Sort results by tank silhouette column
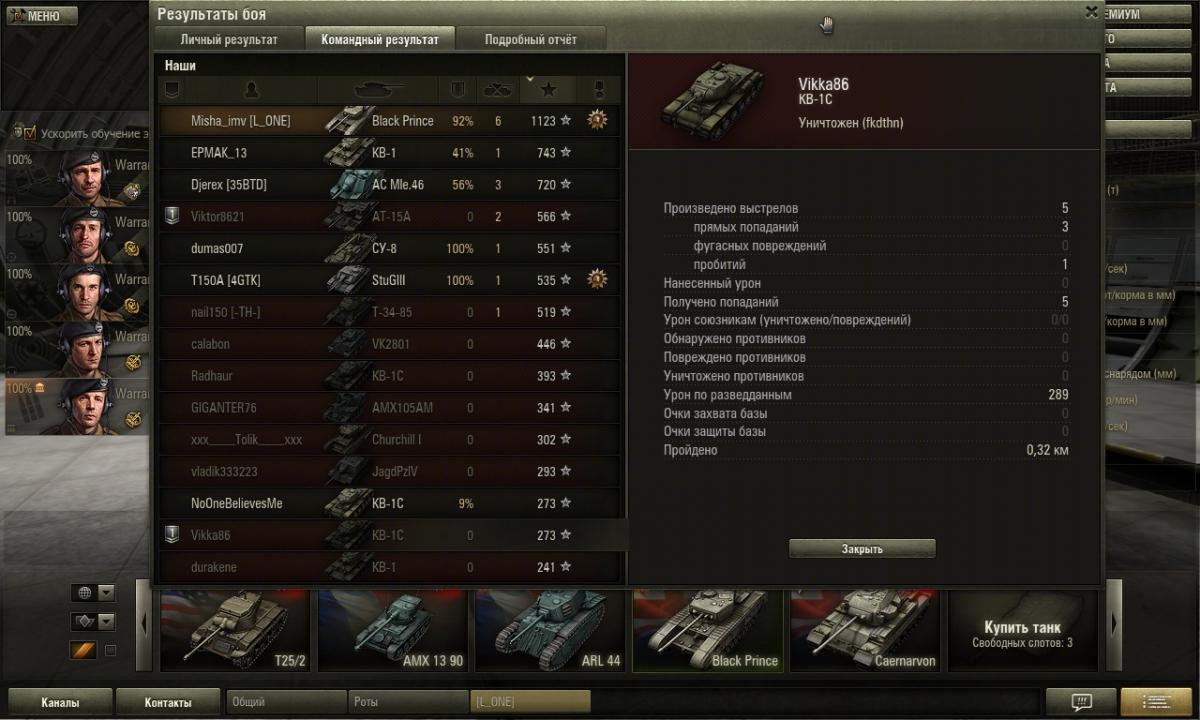The height and width of the screenshot is (720, 1200). click(x=379, y=90)
